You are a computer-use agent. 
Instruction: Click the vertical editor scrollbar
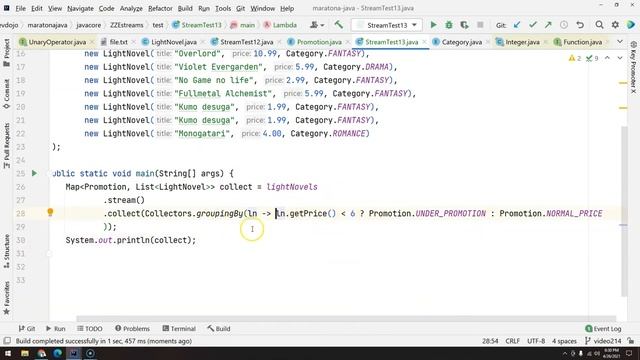(x=623, y=211)
